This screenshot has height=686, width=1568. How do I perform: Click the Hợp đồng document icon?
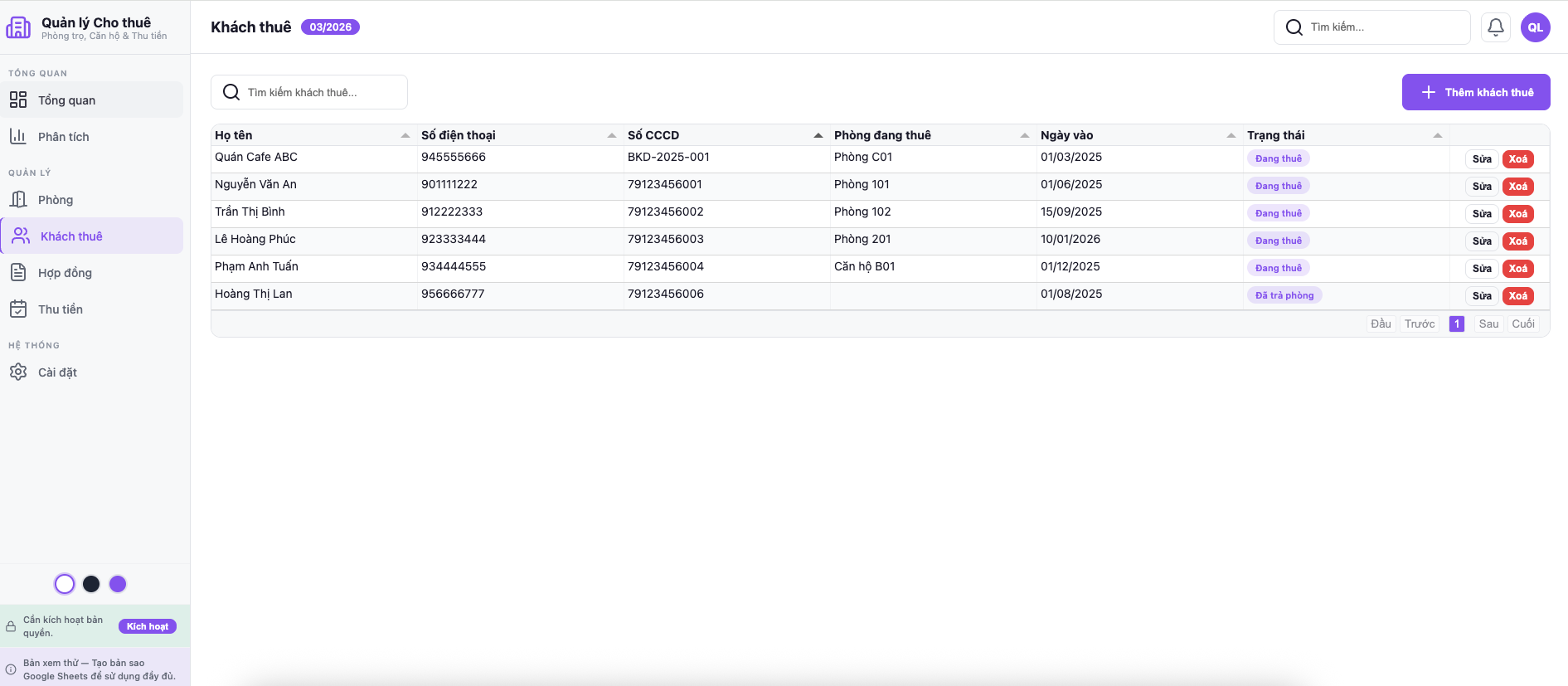(x=18, y=273)
